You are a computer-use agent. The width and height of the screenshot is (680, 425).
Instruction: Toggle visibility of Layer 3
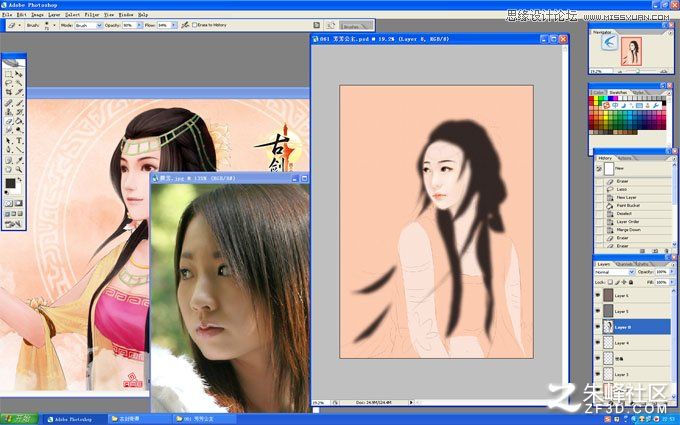[x=598, y=374]
